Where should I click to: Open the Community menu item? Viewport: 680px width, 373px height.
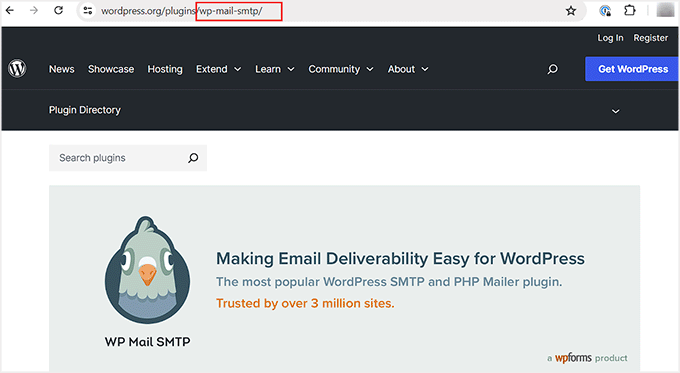[334, 69]
